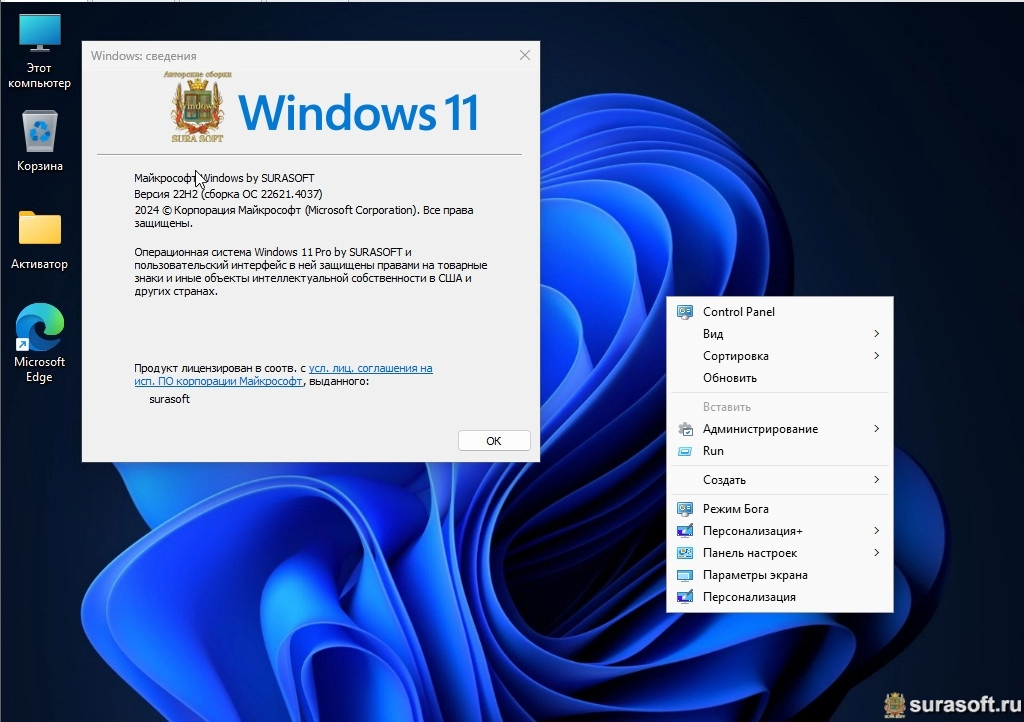Click the Run entry's icon
Viewport: 1024px width, 722px height.
click(x=684, y=451)
